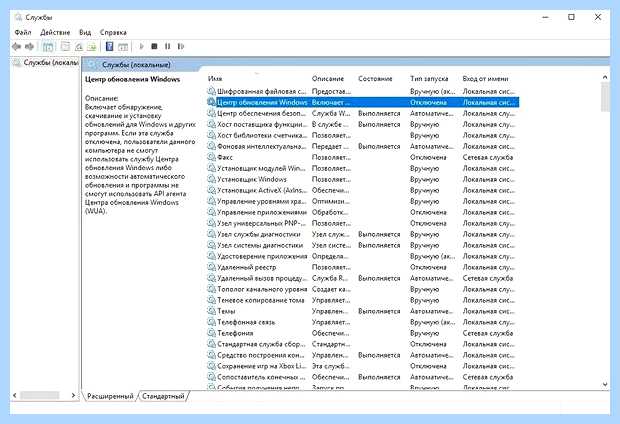Select the Узел универсальных PNP service
This screenshot has width=620, height=424.
click(363, 223)
